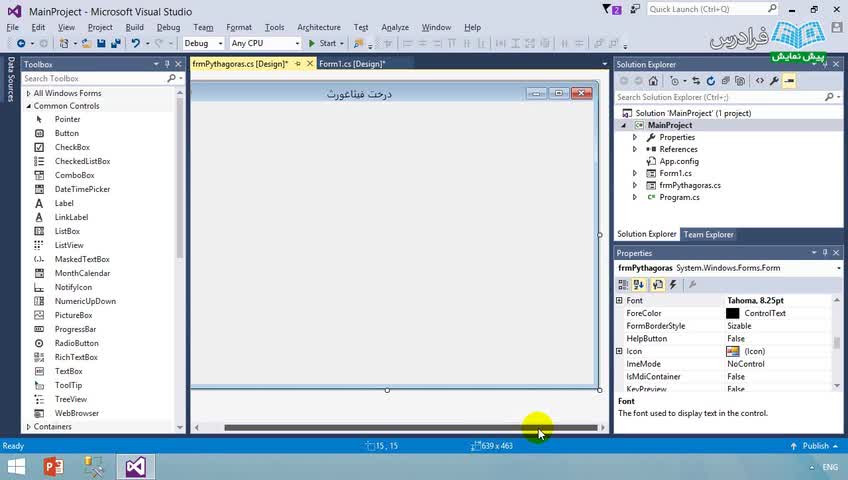The height and width of the screenshot is (480, 848).
Task: Open the Analyze menu
Action: 395,27
